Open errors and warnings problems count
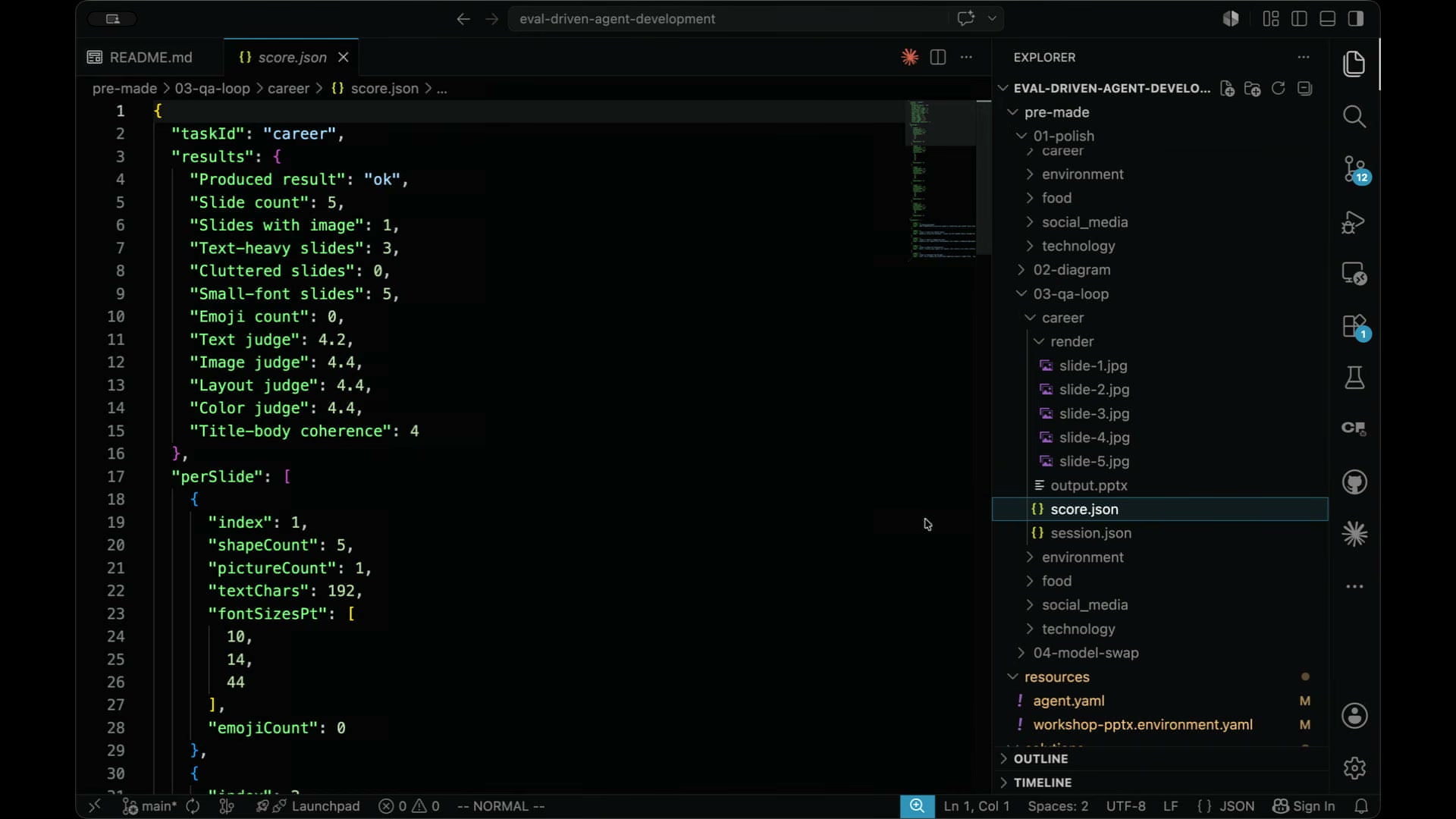The height and width of the screenshot is (819, 1456). (x=409, y=806)
